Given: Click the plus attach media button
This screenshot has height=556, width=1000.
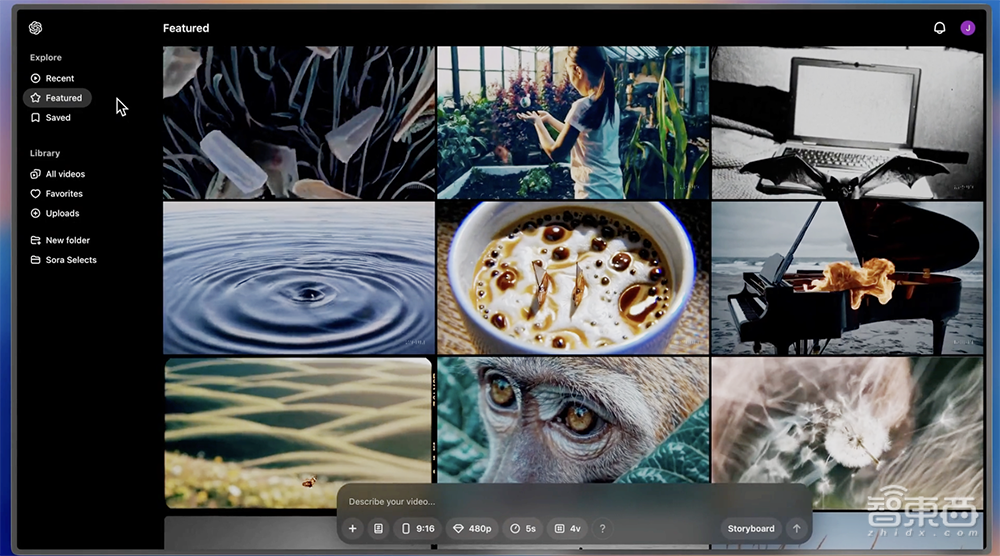Looking at the screenshot, I should pyautogui.click(x=352, y=528).
